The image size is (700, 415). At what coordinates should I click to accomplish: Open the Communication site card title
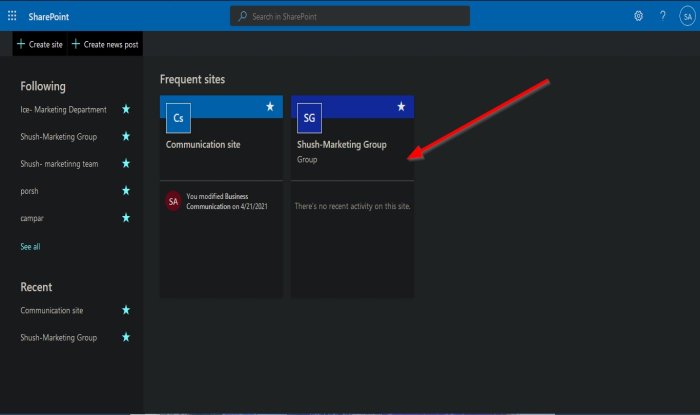(203, 144)
